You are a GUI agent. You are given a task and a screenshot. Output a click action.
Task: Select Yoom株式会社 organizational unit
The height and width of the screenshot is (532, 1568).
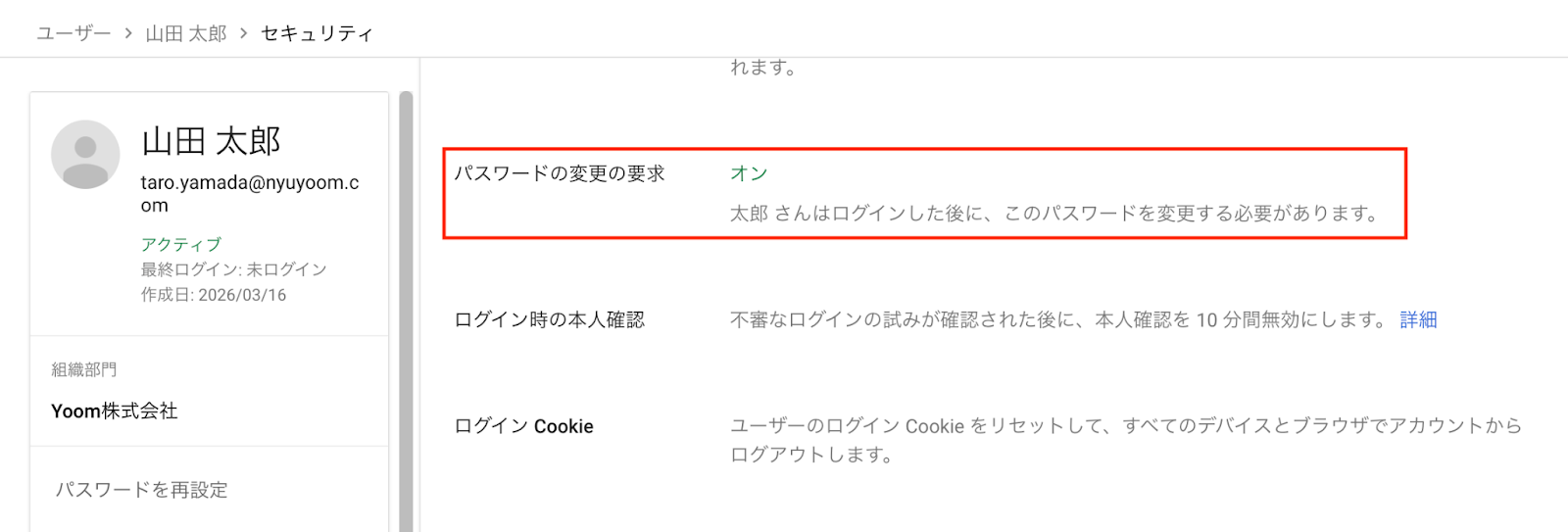(x=115, y=411)
